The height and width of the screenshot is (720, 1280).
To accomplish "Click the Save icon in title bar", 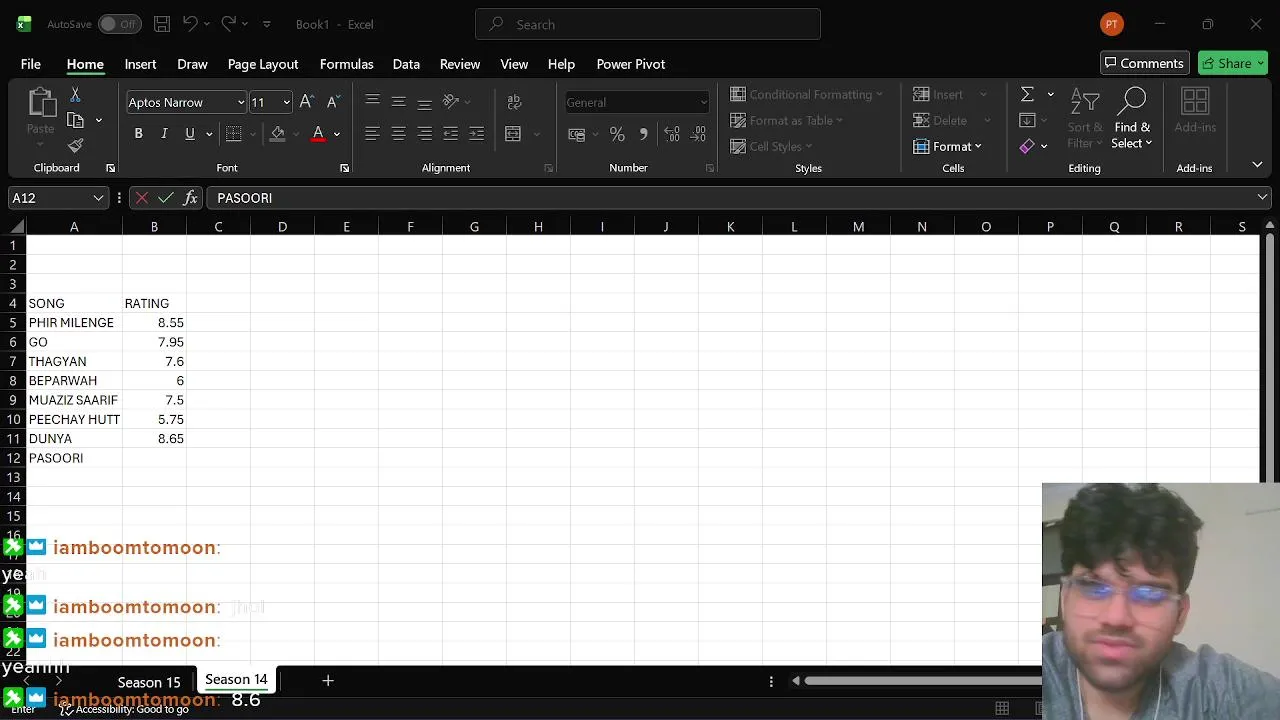I will (x=161, y=24).
